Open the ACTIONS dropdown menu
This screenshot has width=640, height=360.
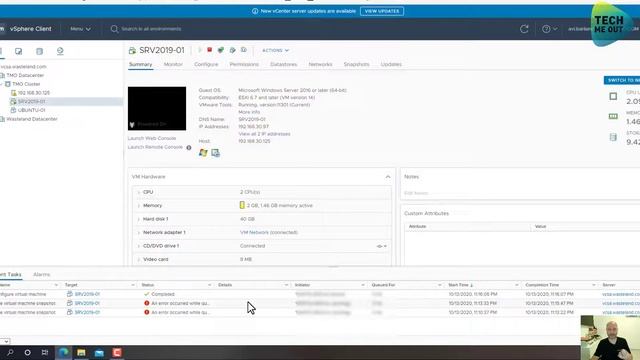click(x=275, y=50)
